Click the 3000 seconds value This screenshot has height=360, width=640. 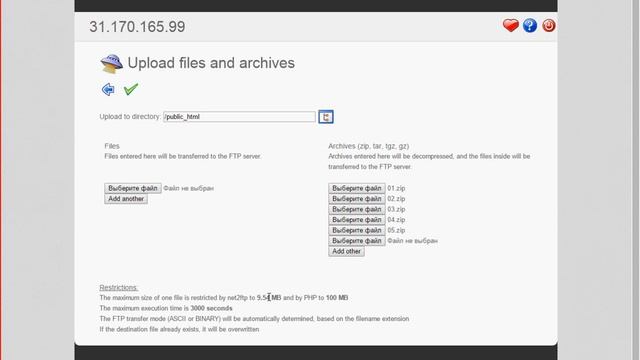[x=211, y=308]
